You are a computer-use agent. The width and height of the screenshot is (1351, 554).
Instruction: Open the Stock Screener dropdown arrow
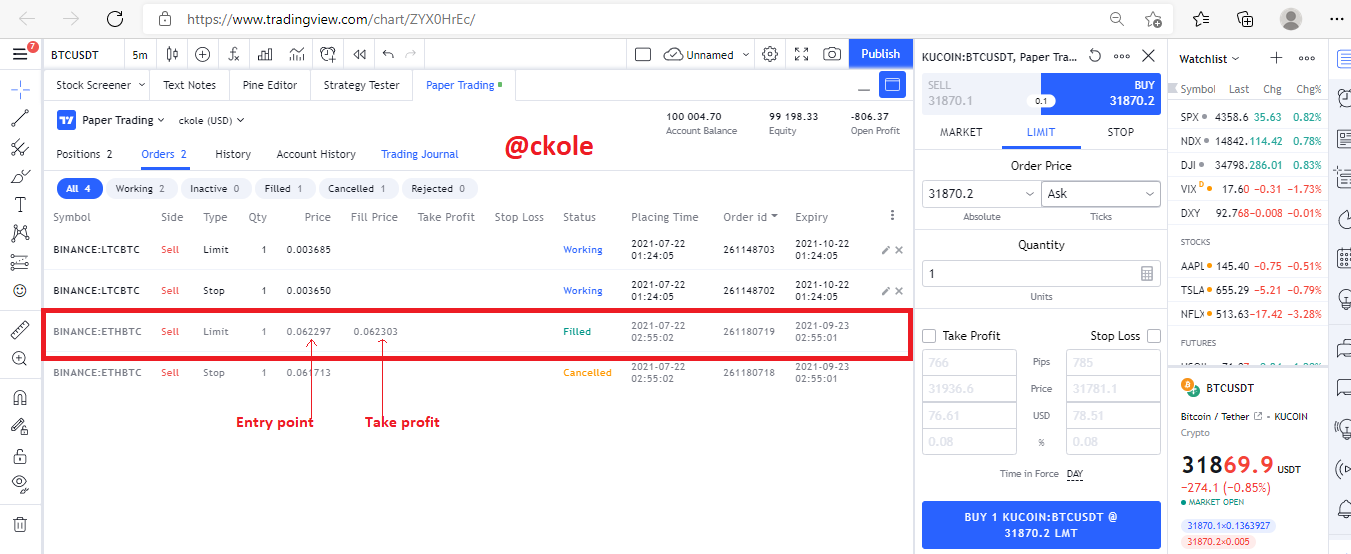pyautogui.click(x=141, y=85)
